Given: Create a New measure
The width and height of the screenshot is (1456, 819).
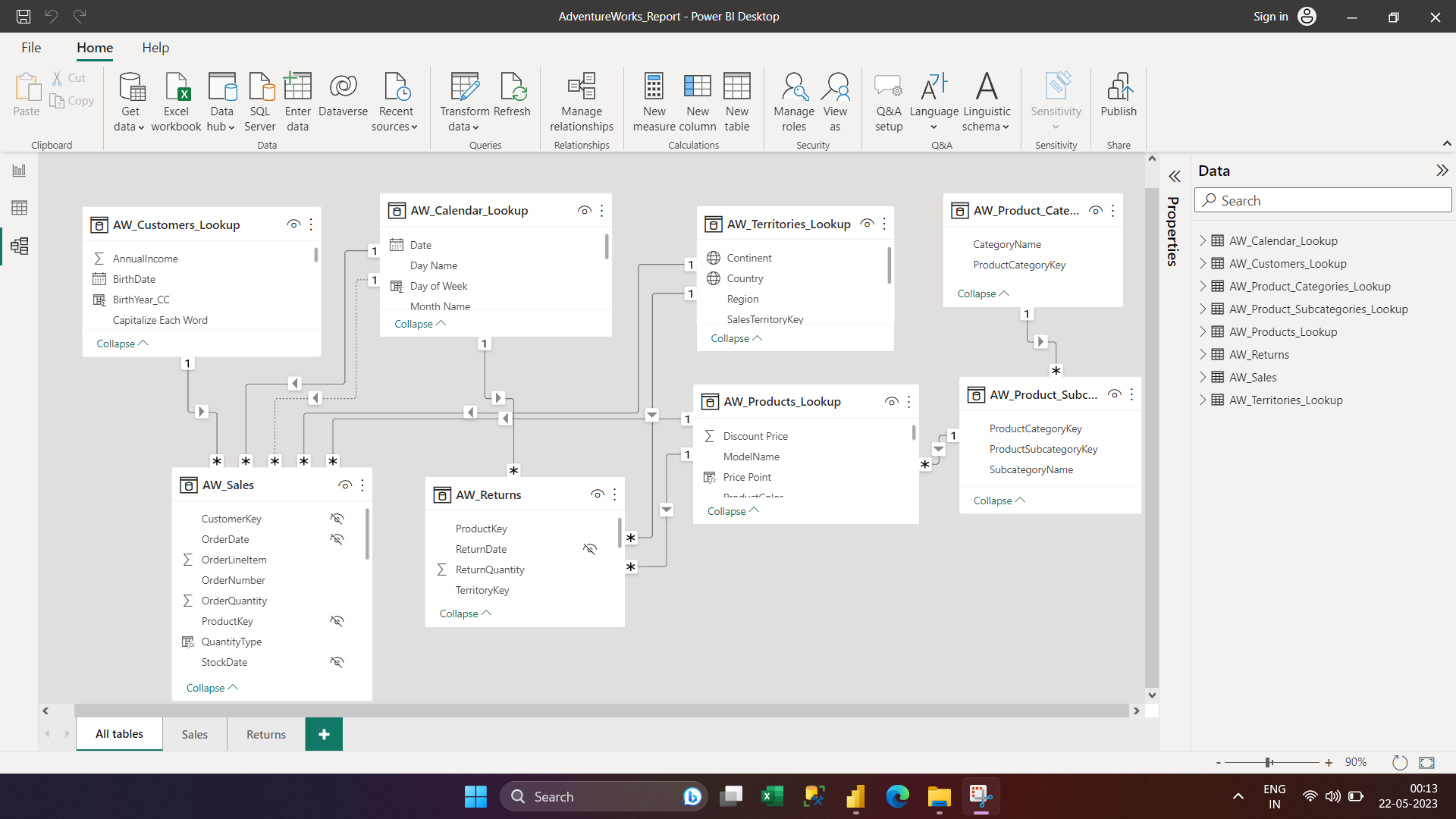Looking at the screenshot, I should click(654, 102).
